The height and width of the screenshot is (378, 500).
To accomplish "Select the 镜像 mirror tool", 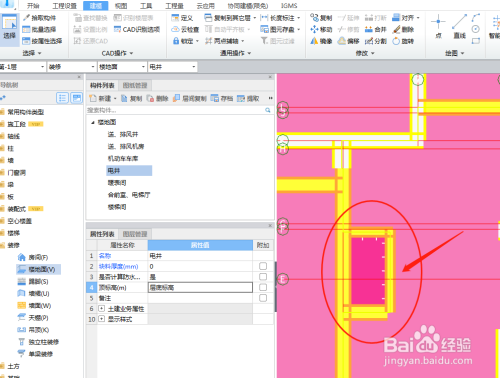I will coord(321,41).
